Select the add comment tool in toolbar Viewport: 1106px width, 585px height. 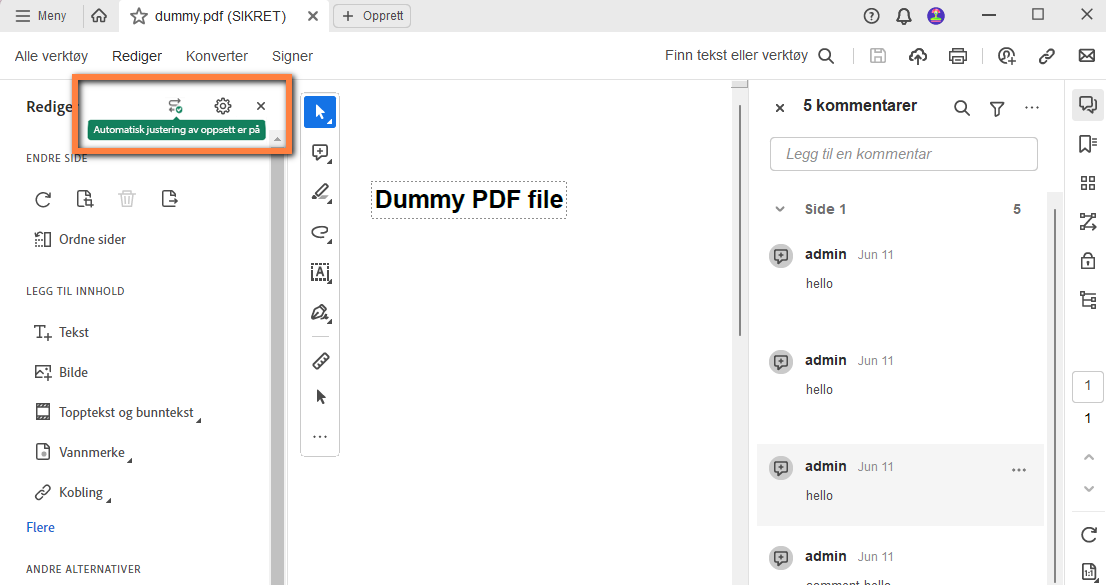[x=320, y=152]
